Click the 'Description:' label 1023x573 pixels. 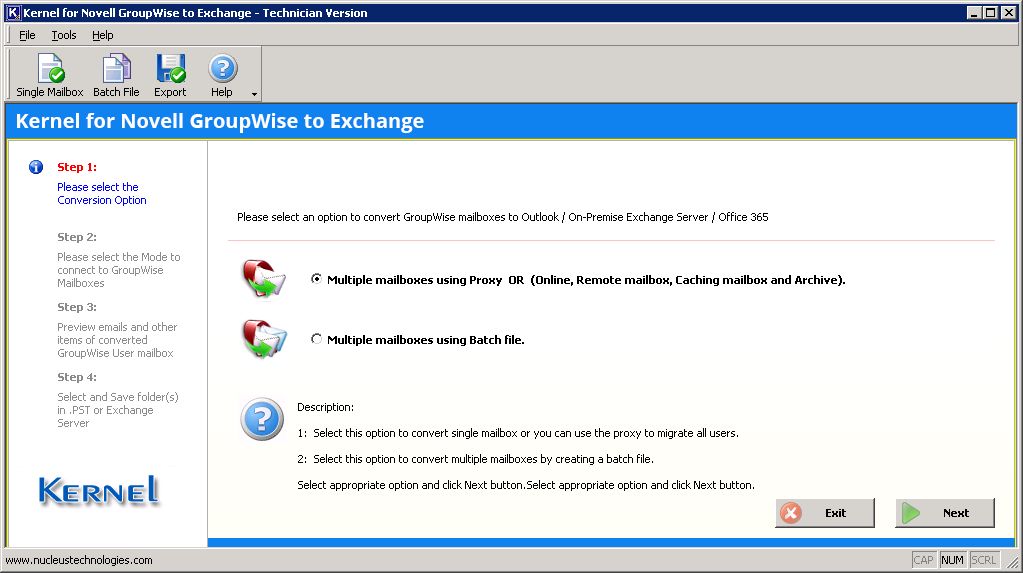326,407
